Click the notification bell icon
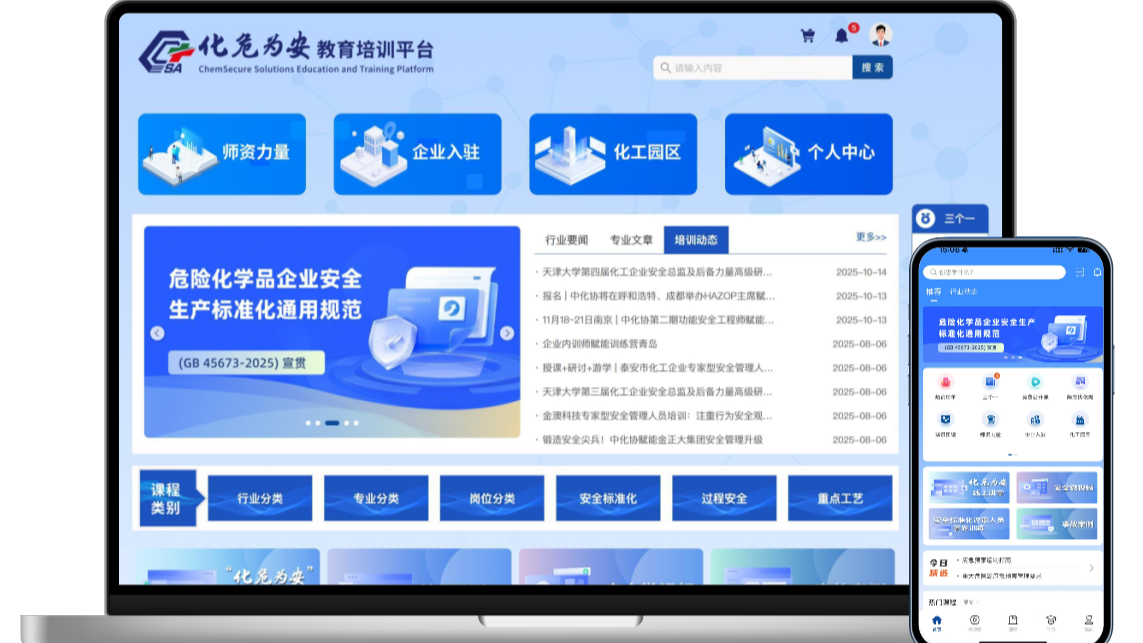The width and height of the screenshot is (1143, 643). 842,36
